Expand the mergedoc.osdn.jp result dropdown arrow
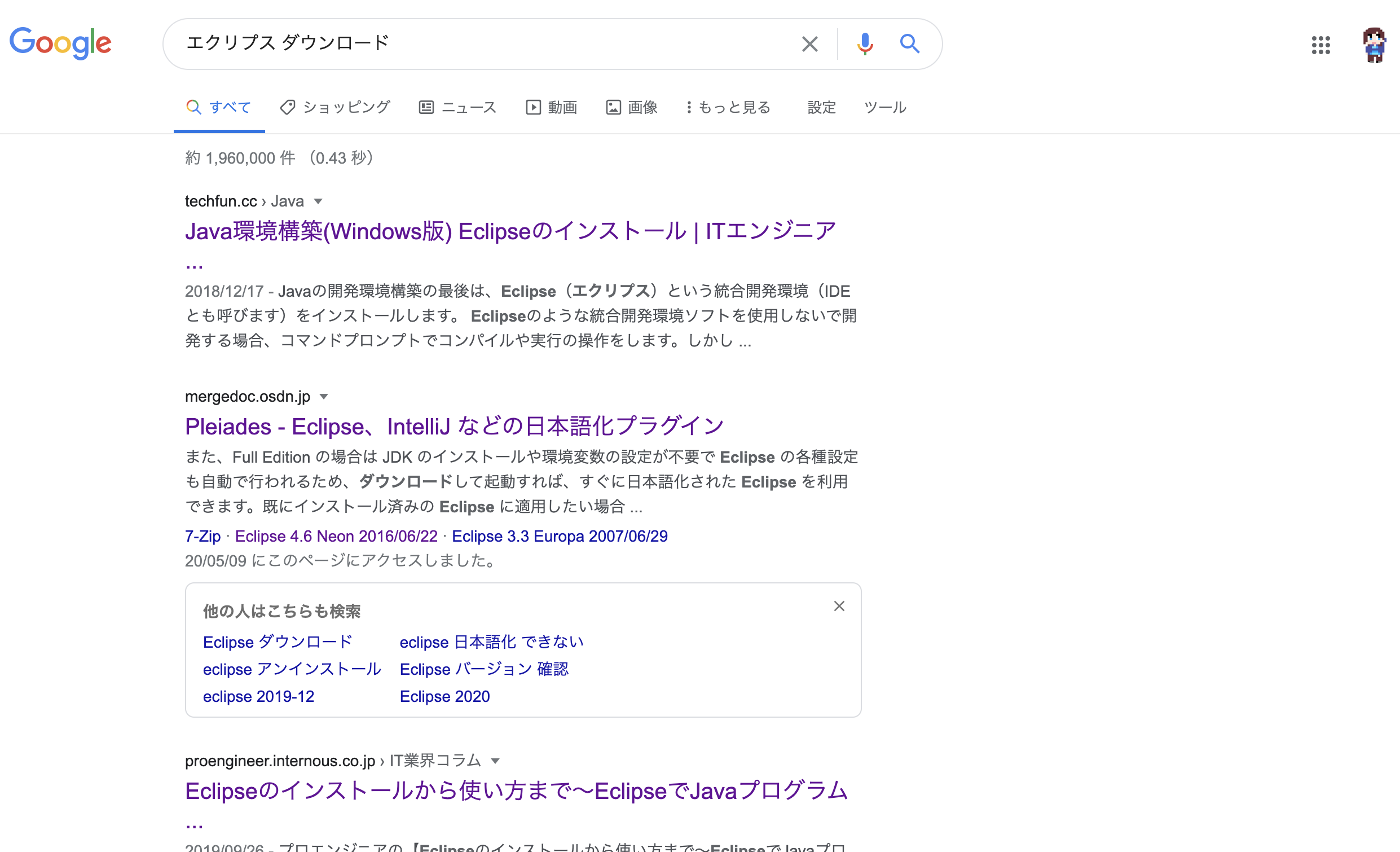This screenshot has height=852, width=1400. [x=324, y=397]
